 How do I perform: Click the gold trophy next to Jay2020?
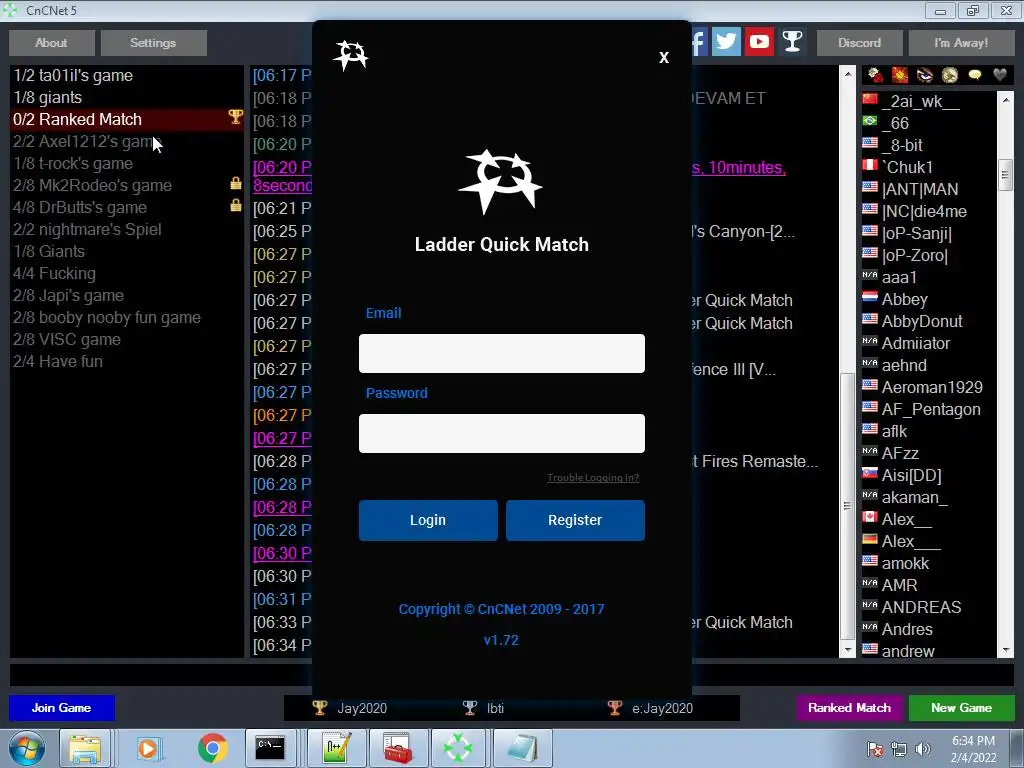pos(319,708)
